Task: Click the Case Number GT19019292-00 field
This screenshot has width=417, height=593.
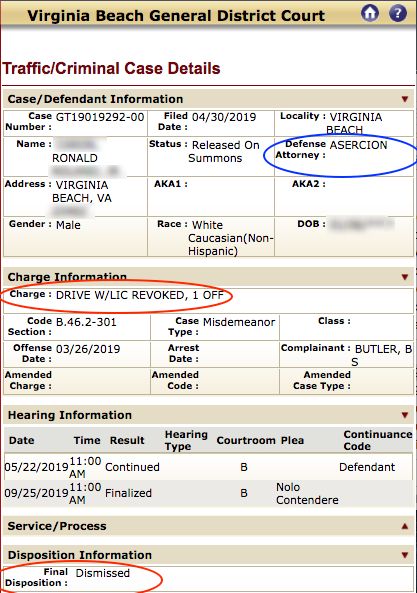Action: pyautogui.click(x=100, y=117)
